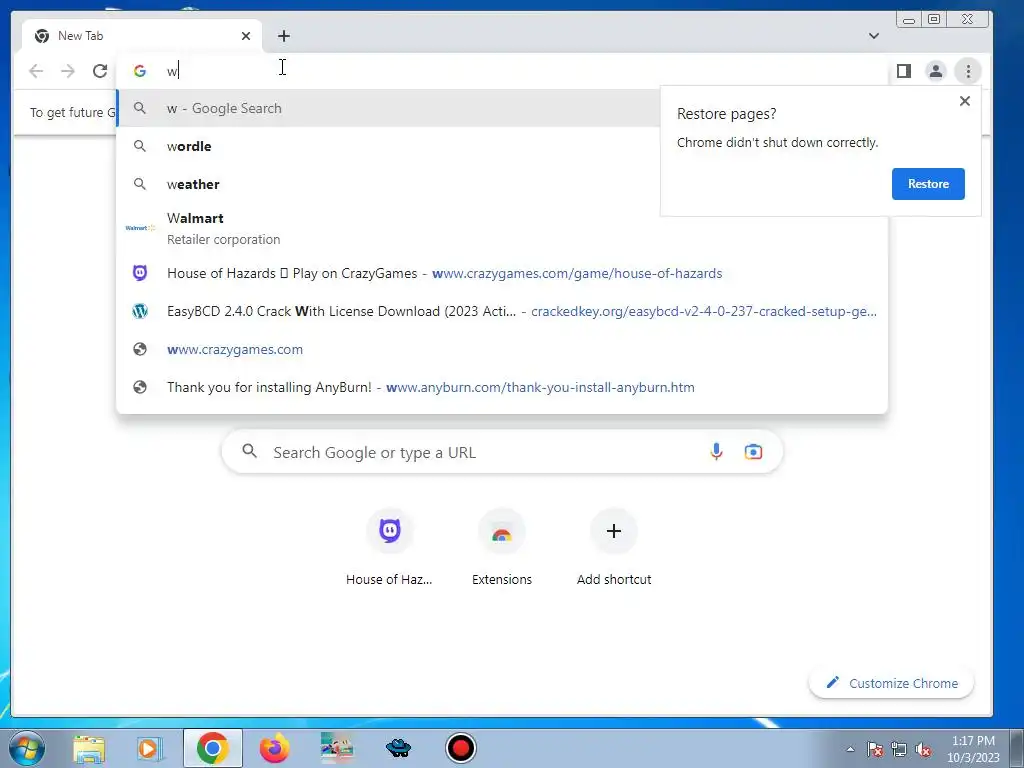Click the magnifier icon beside 'weather'

pos(140,184)
